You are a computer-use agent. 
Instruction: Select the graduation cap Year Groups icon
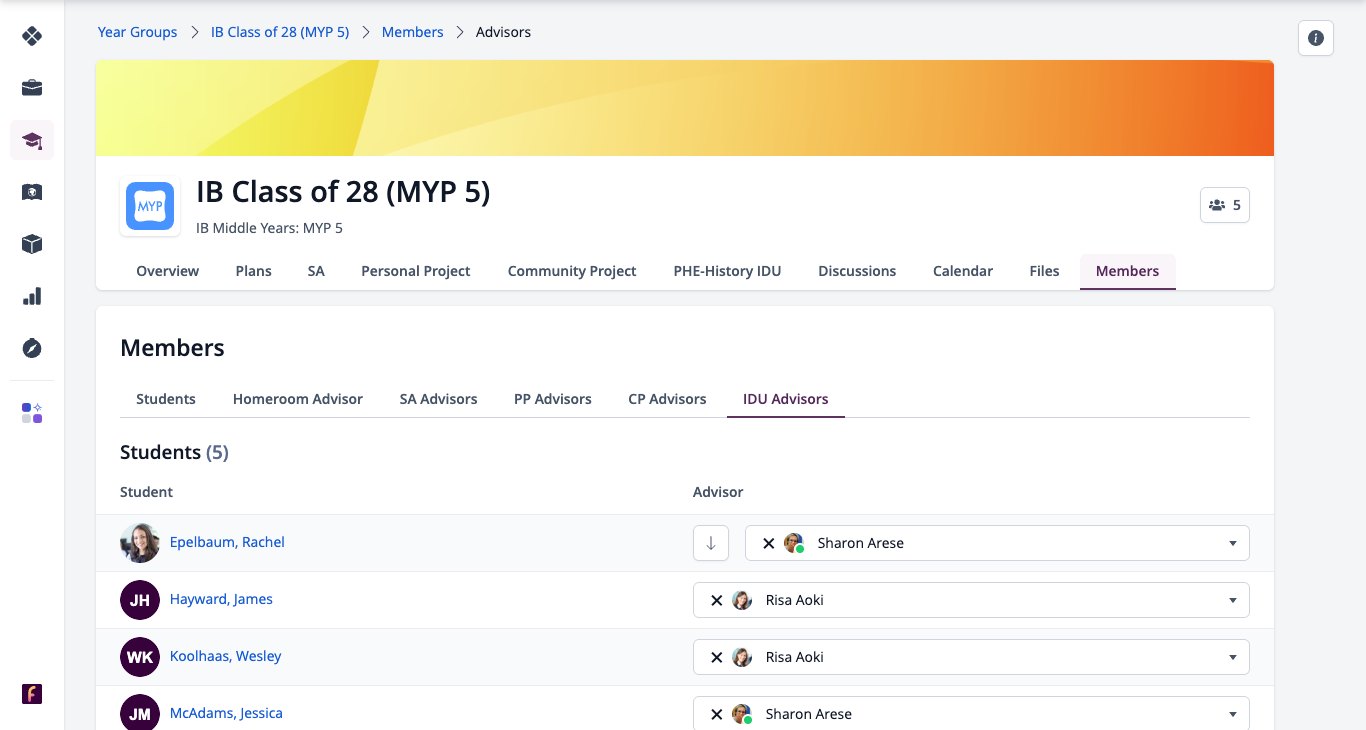click(x=32, y=140)
